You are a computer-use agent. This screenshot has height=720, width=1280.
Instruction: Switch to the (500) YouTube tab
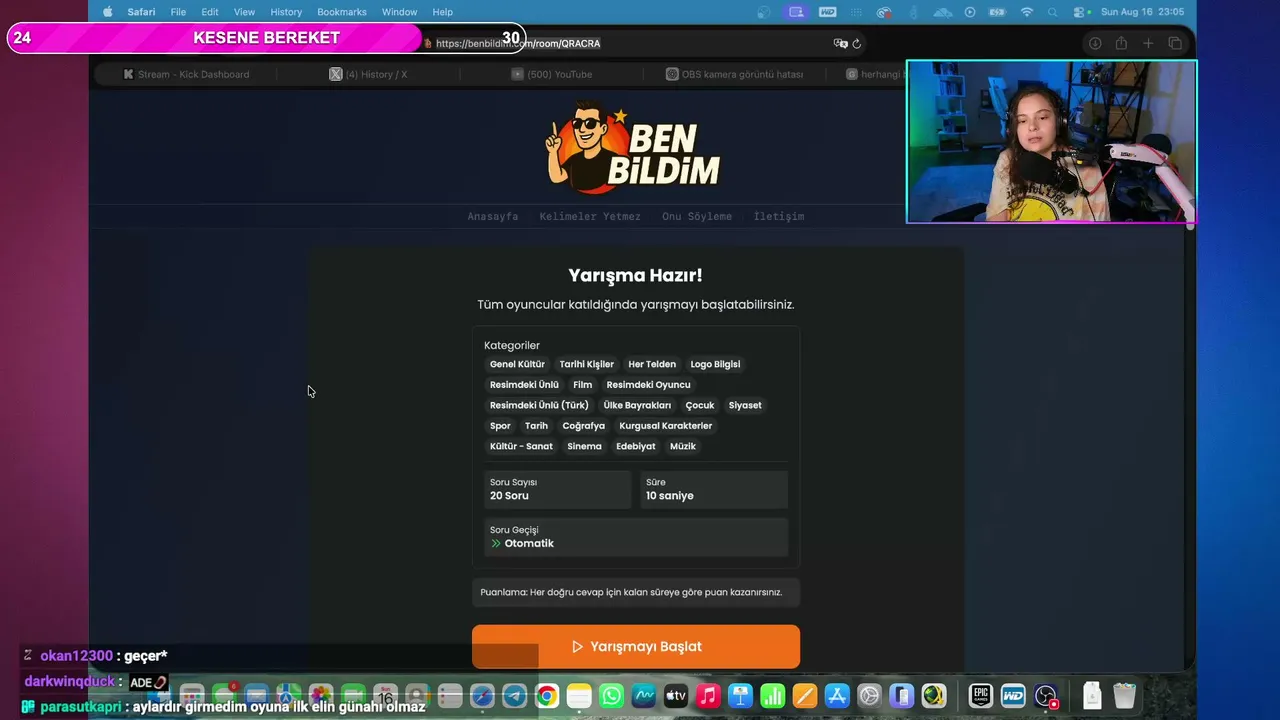click(552, 74)
